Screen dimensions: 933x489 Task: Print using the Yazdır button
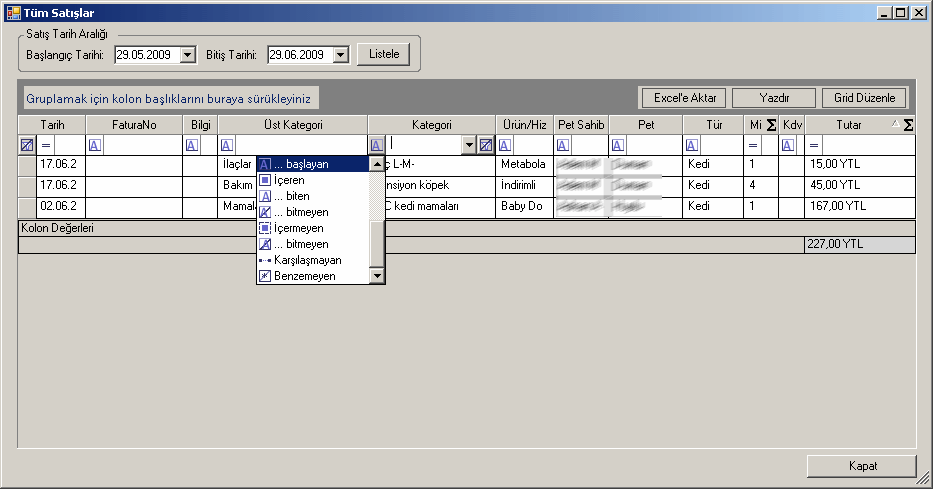click(774, 98)
